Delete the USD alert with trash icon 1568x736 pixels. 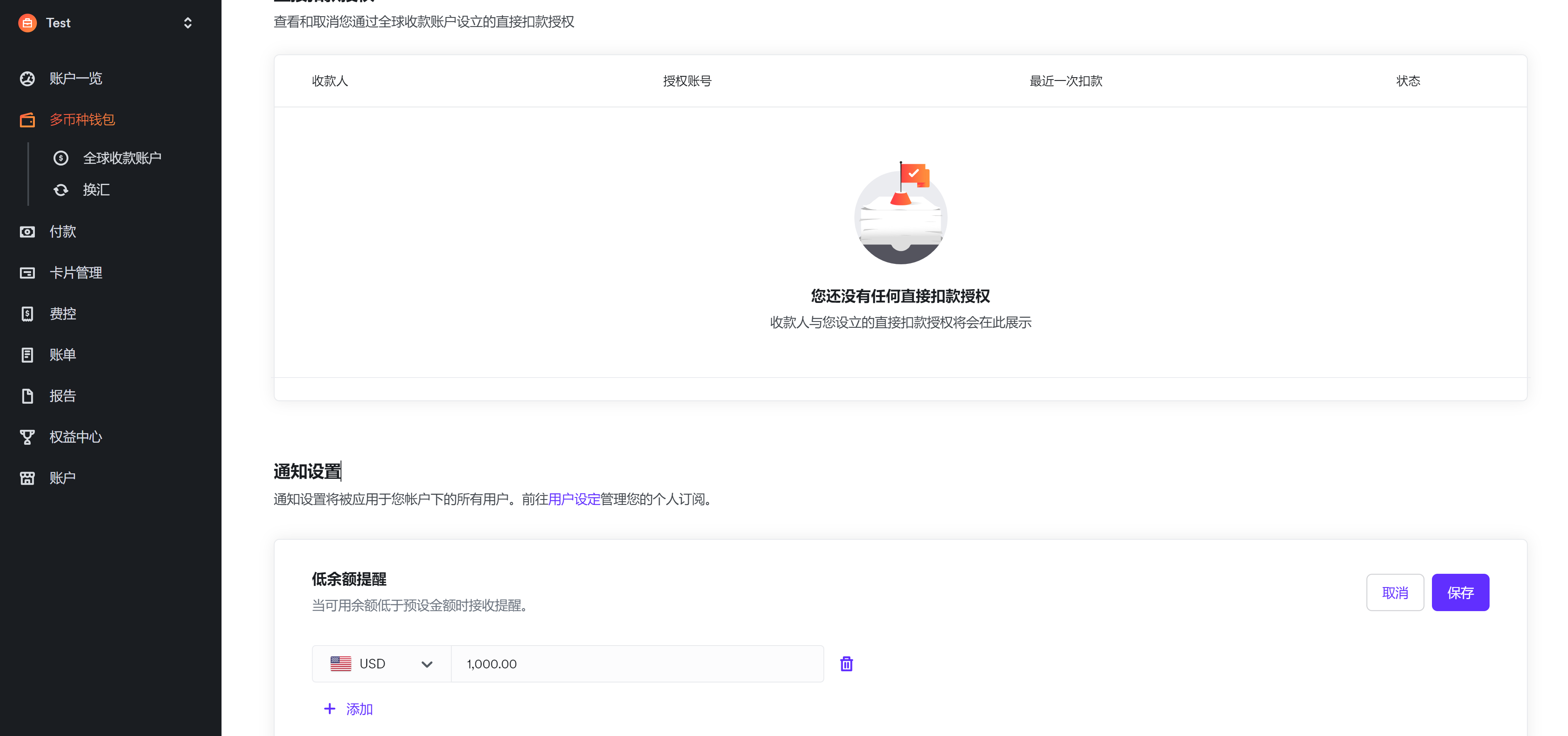click(846, 663)
